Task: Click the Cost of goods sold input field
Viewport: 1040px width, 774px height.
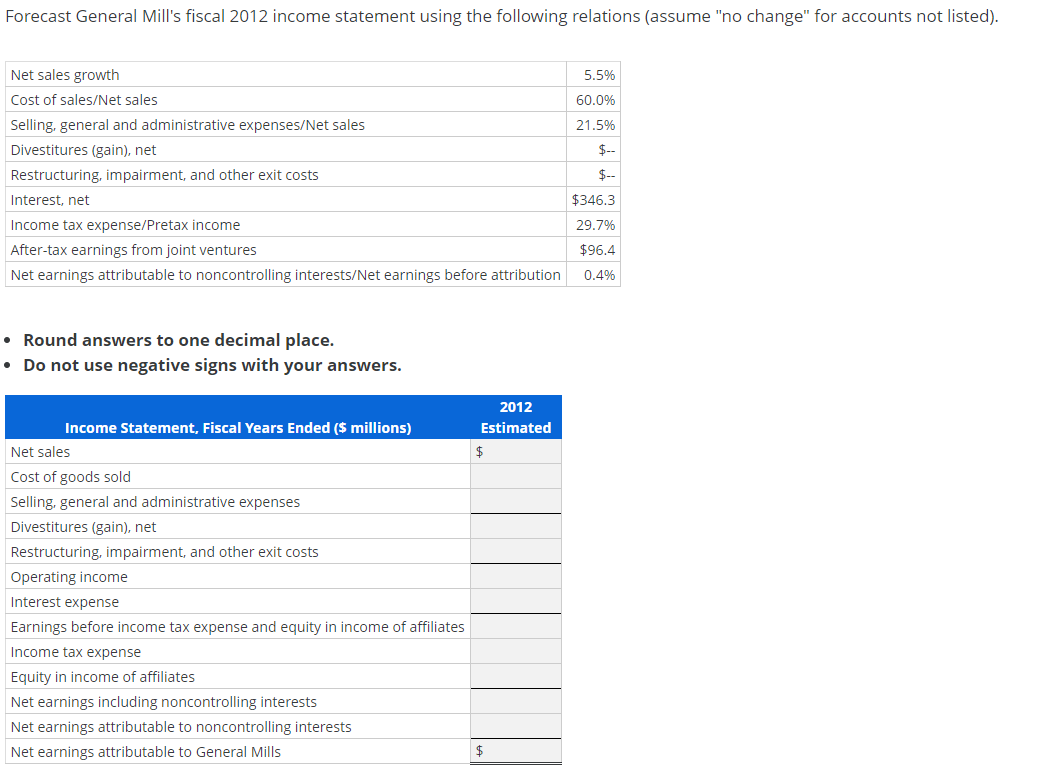Action: click(x=516, y=476)
